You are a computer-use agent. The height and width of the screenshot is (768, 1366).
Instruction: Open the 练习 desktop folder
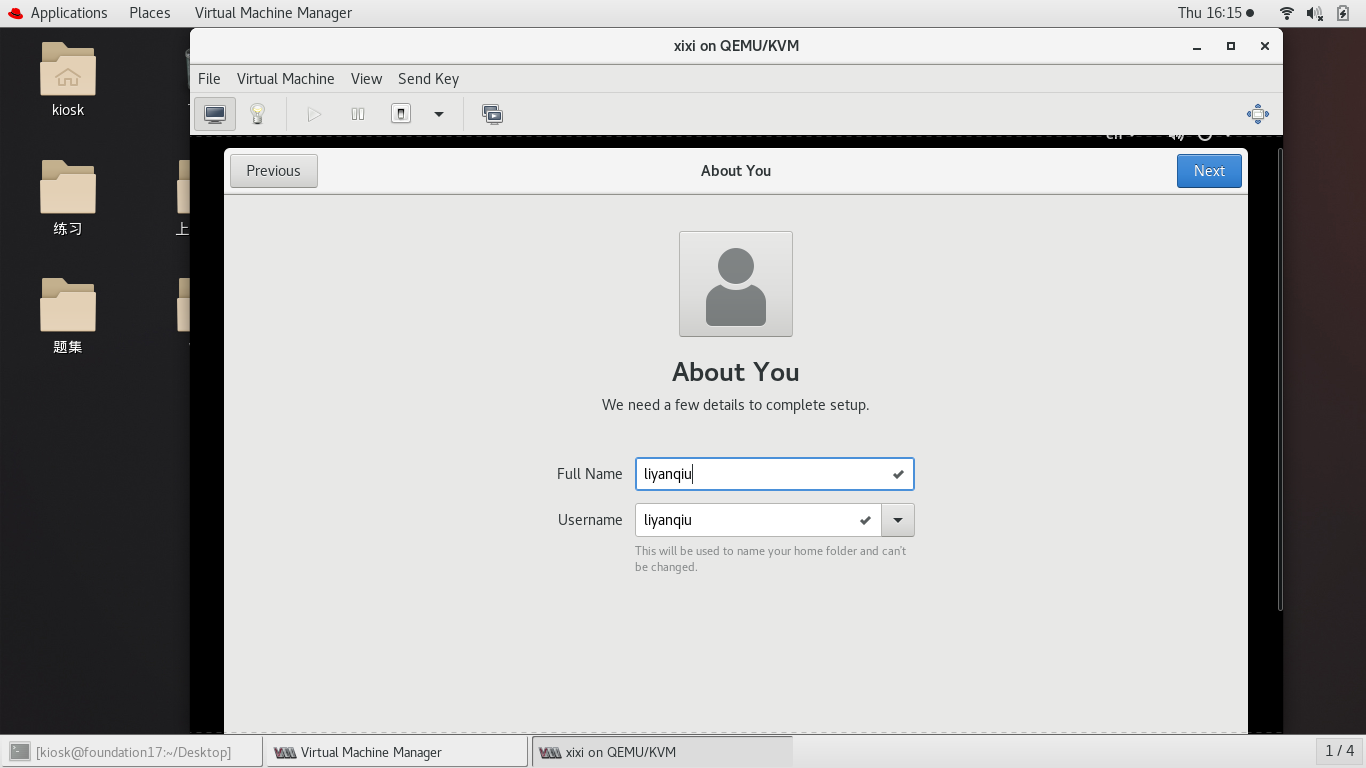(x=68, y=198)
